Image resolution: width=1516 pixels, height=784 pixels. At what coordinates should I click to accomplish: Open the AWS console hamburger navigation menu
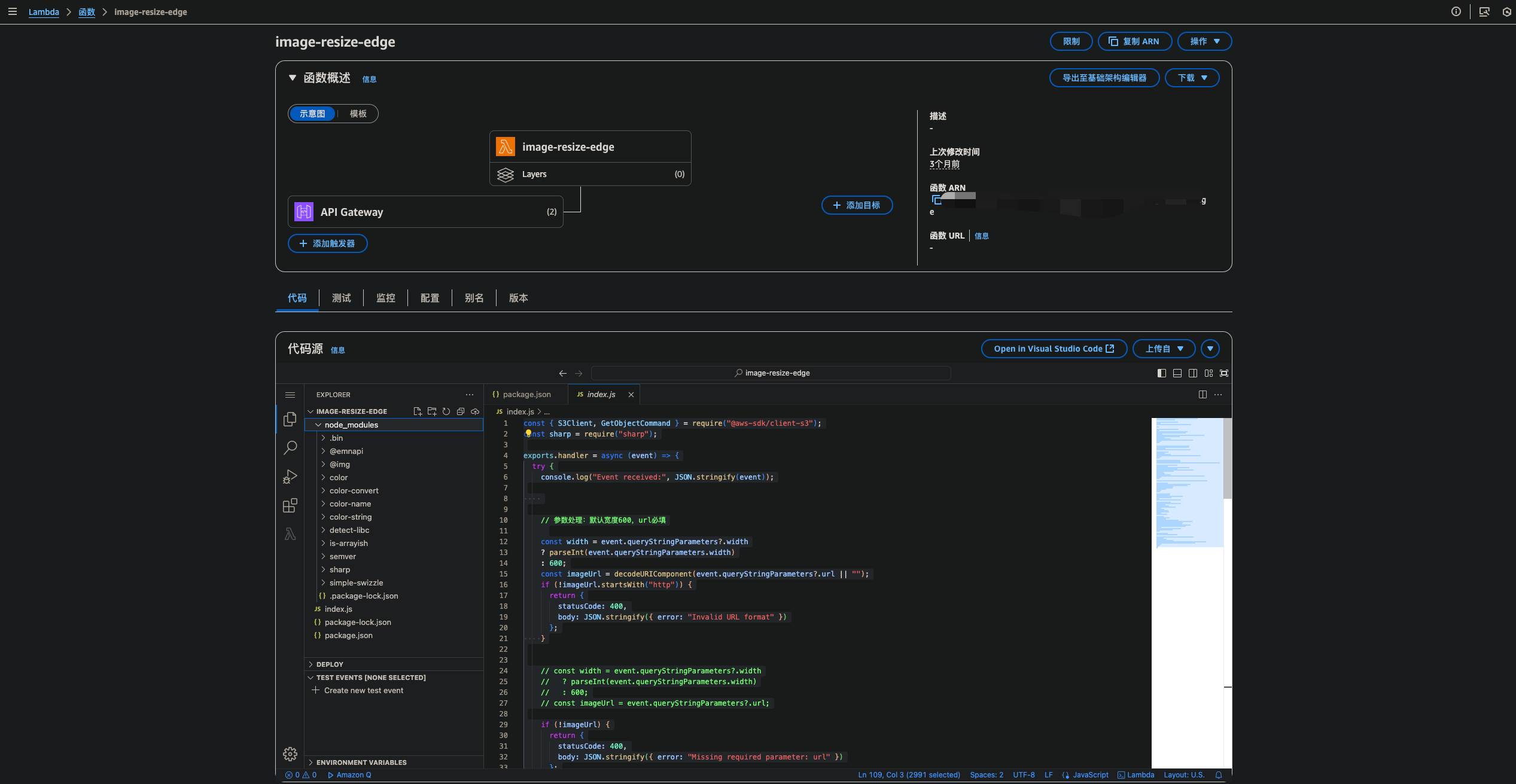13,12
